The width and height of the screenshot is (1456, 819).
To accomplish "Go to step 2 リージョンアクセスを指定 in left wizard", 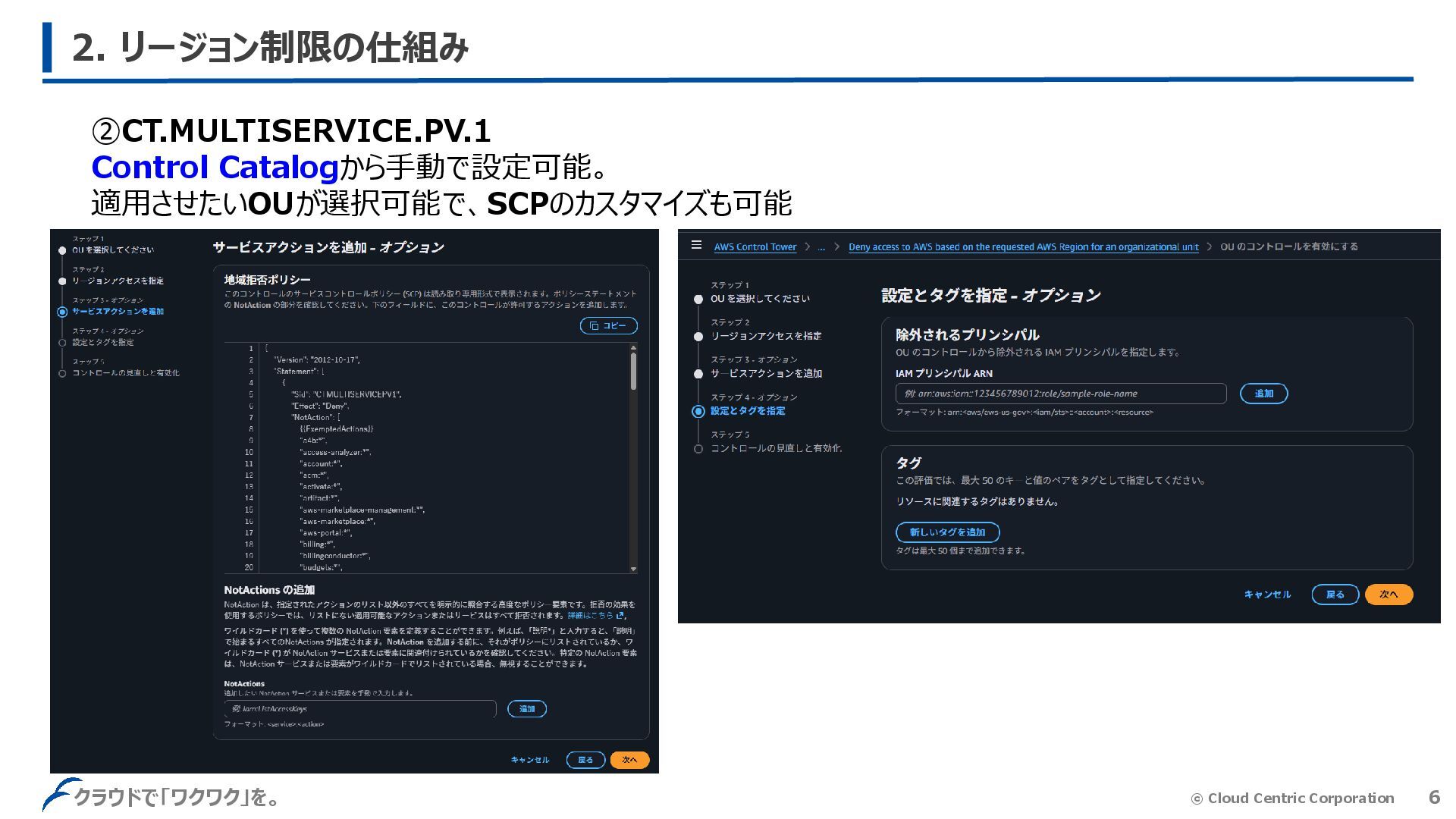I will click(118, 281).
